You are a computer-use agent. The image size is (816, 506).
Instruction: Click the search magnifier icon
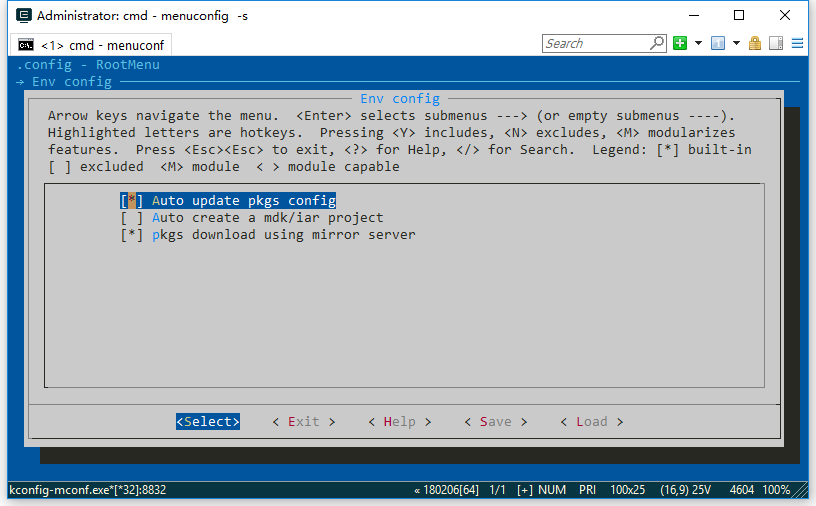[657, 43]
